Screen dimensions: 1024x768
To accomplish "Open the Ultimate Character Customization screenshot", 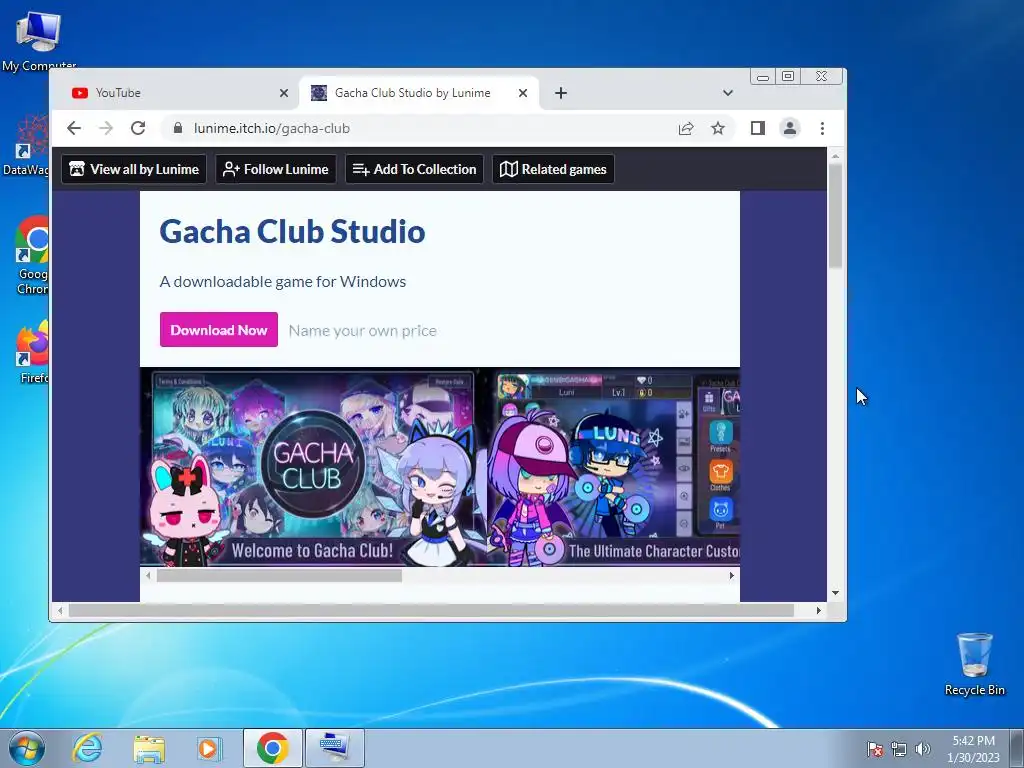I will click(x=614, y=466).
